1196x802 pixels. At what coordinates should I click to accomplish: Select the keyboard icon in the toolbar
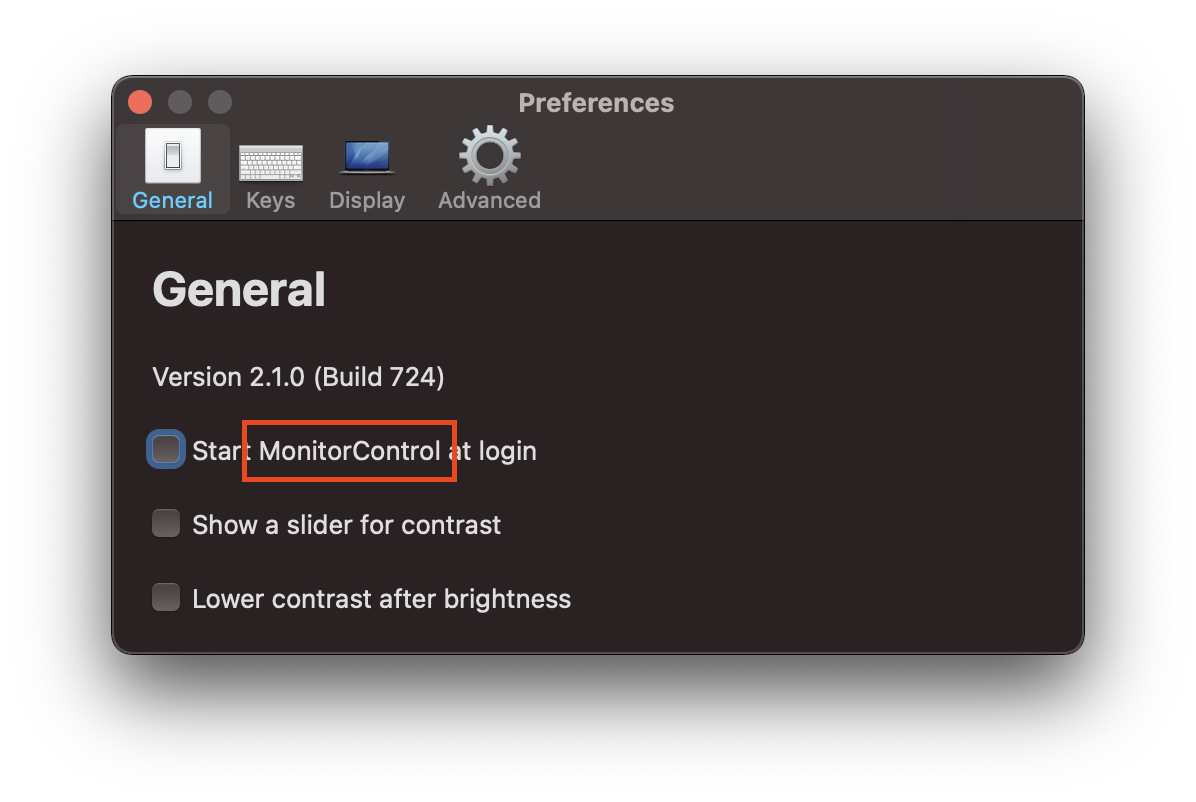click(x=270, y=160)
